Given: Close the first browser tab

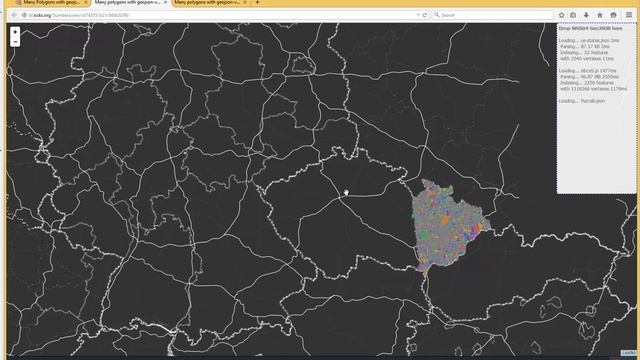Looking at the screenshot, I should 85,2.
